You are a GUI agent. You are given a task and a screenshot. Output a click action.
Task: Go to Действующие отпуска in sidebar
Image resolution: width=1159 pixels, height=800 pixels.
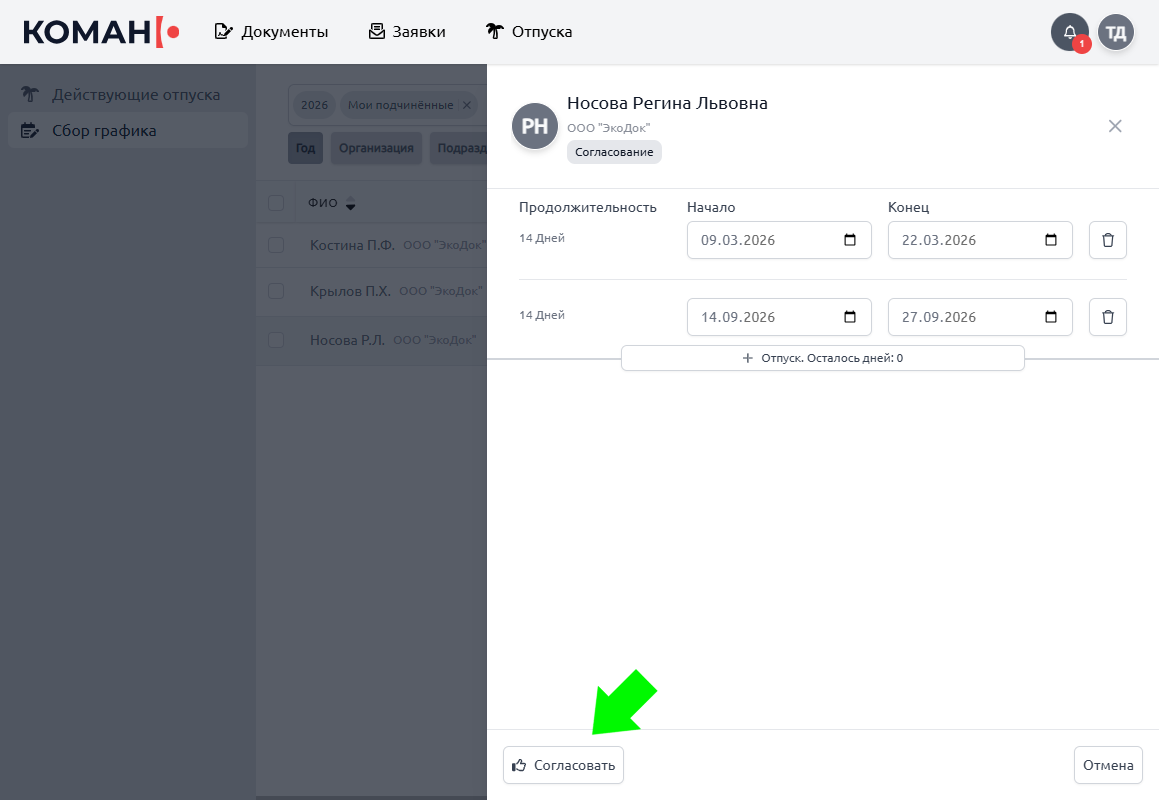[128, 95]
